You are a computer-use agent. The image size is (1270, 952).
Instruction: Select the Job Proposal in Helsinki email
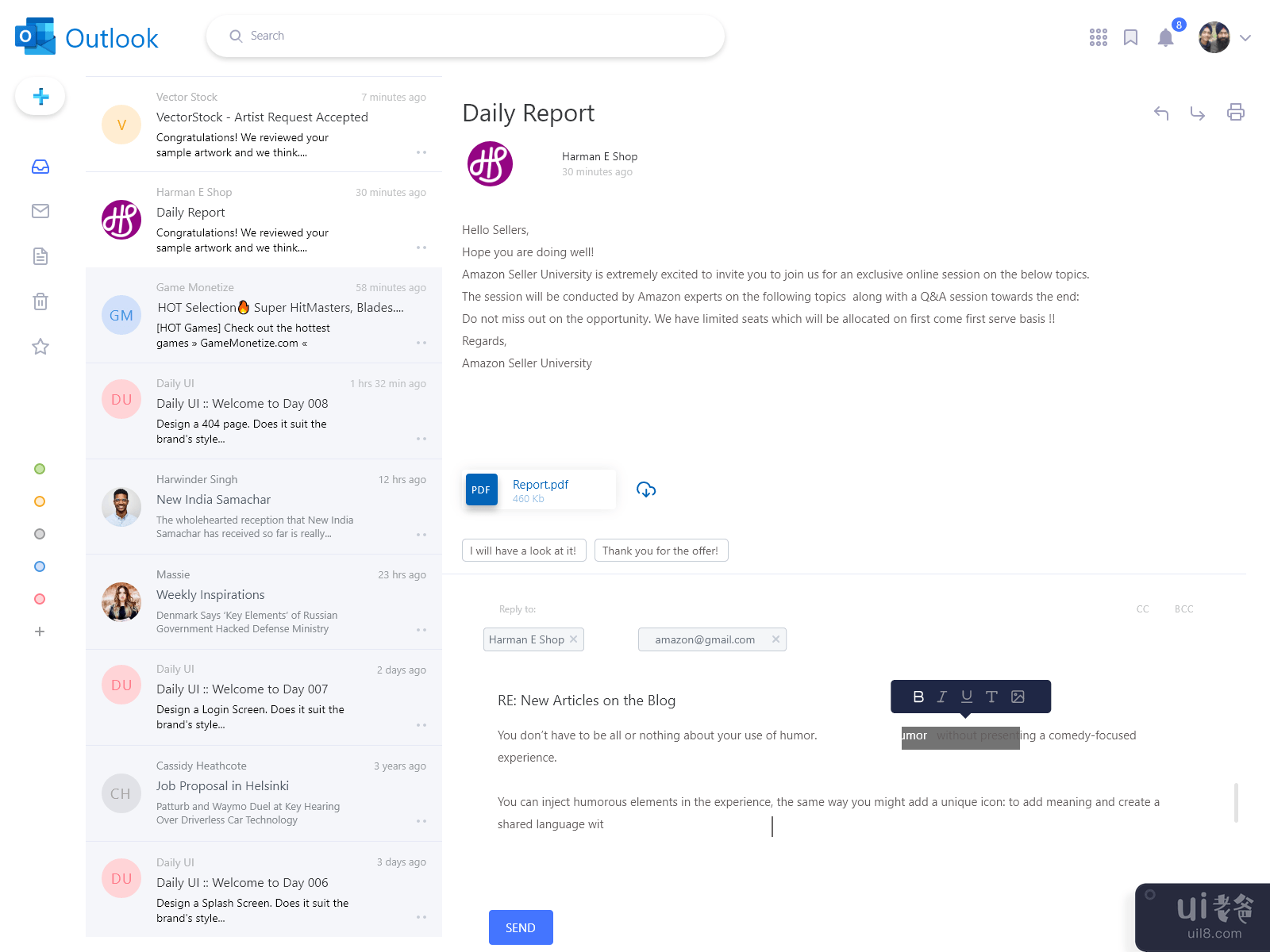[x=264, y=793]
